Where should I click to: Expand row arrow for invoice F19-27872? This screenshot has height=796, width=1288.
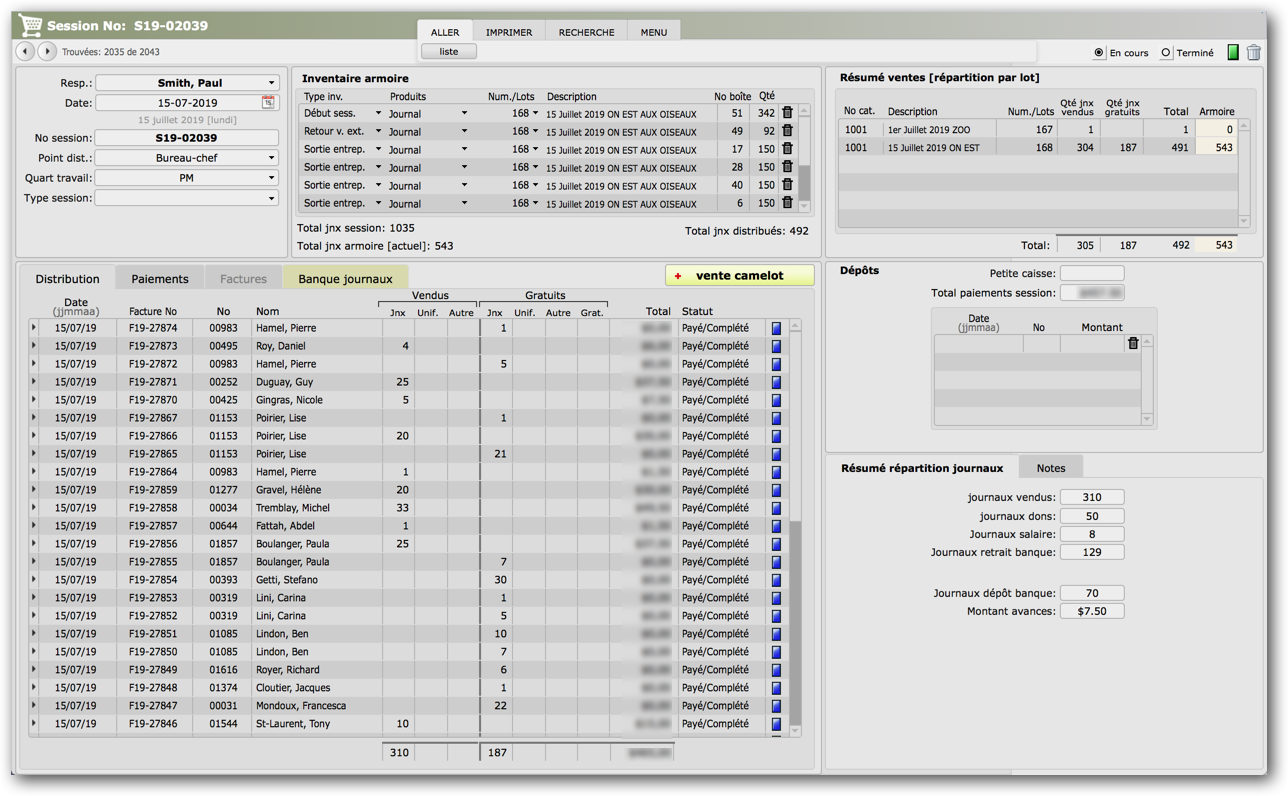click(34, 364)
